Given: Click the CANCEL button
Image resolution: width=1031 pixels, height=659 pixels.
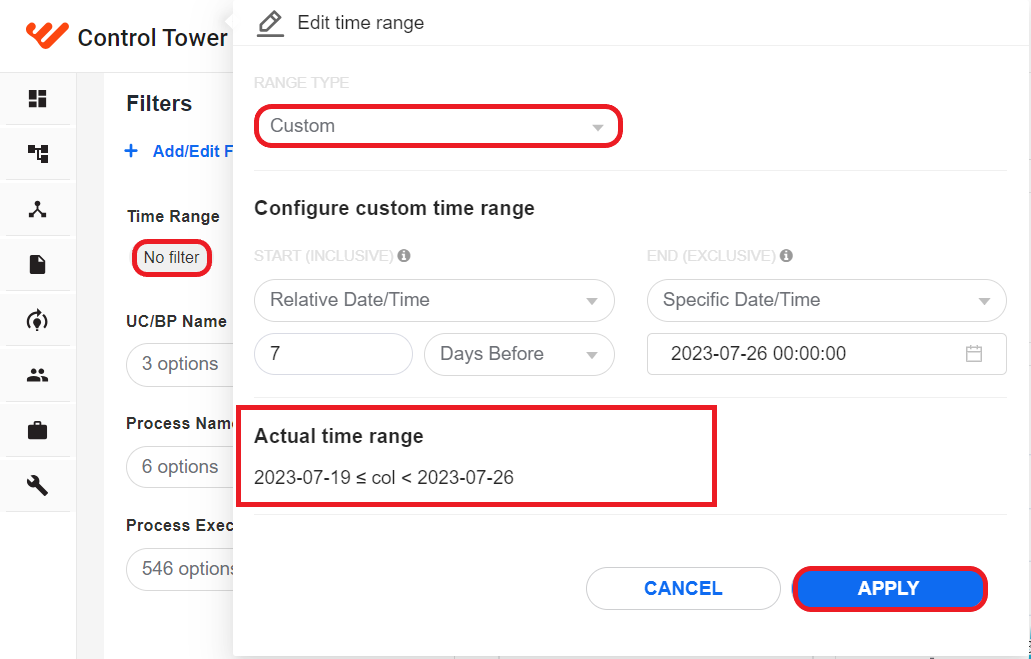Looking at the screenshot, I should click(683, 588).
